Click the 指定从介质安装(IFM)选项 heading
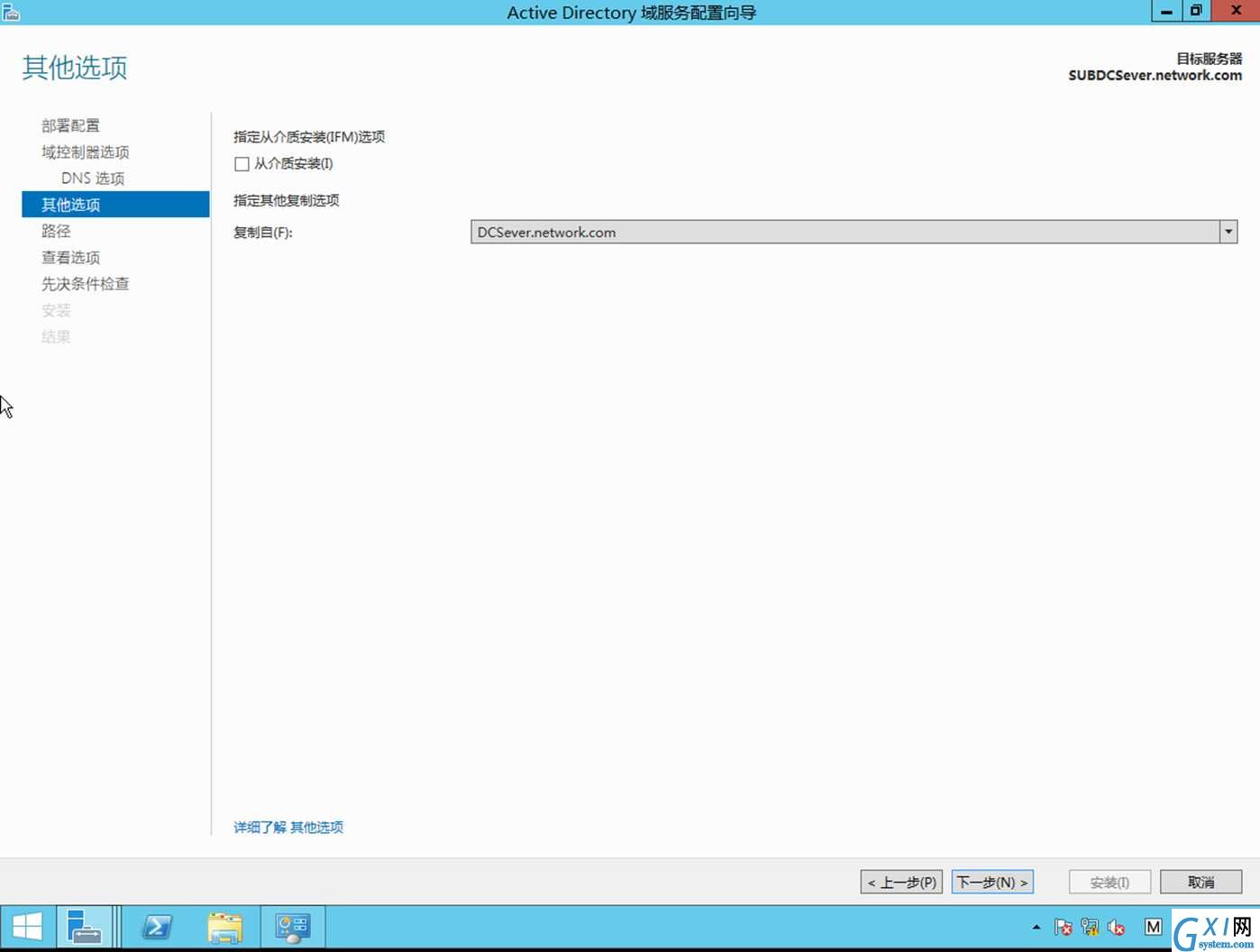1260x952 pixels. [309, 137]
